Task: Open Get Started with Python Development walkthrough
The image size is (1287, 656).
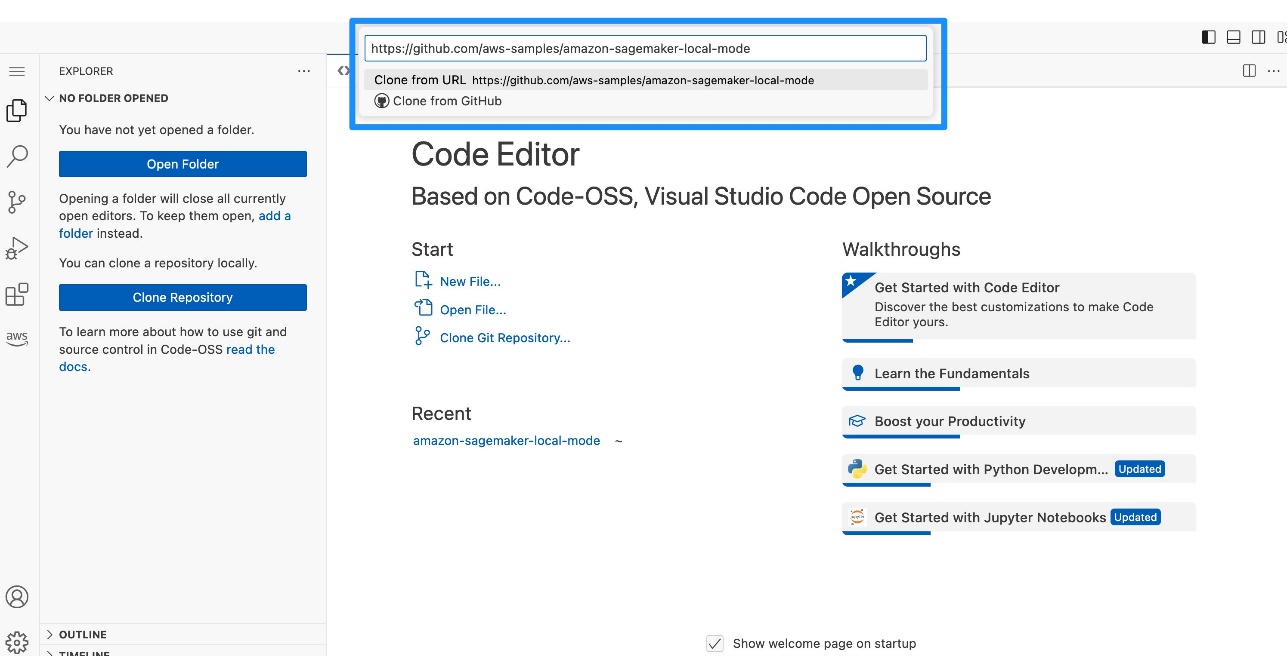Action: (x=1019, y=469)
